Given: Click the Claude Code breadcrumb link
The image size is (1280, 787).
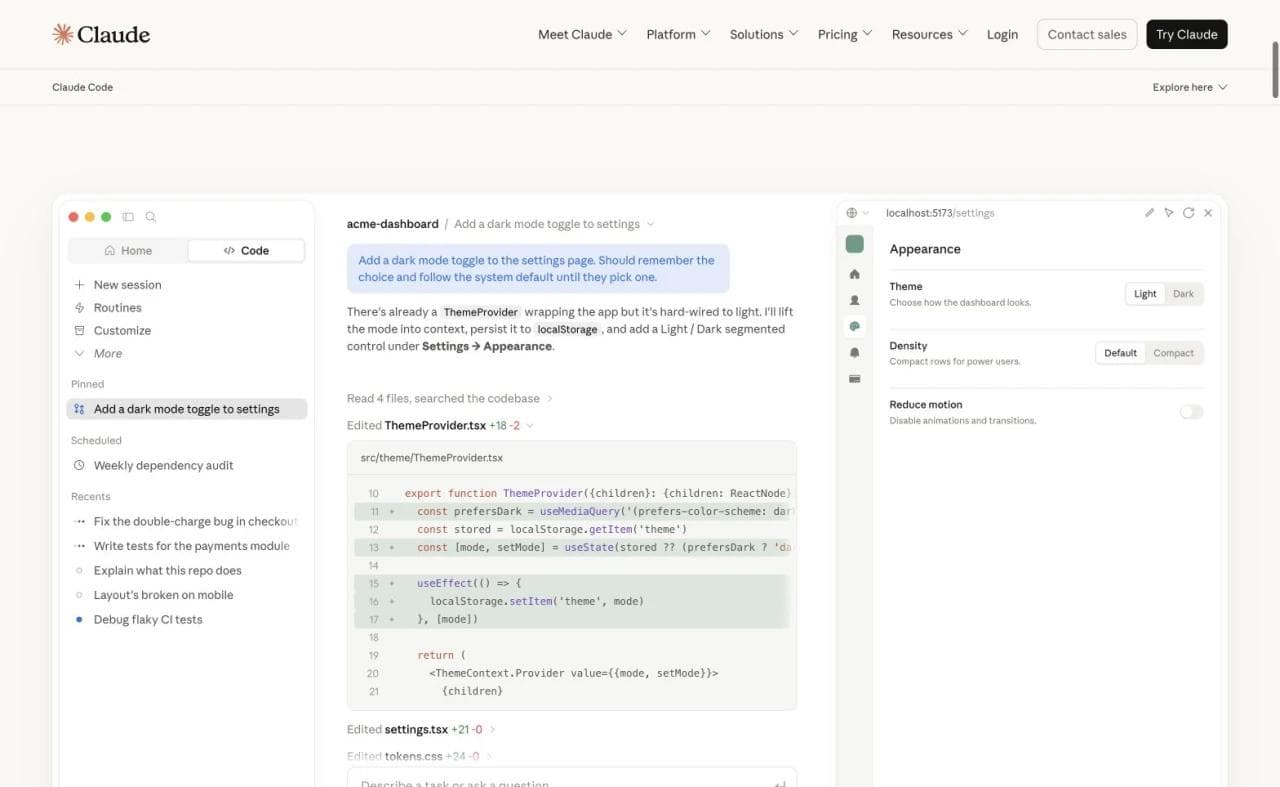Looking at the screenshot, I should tap(82, 87).
